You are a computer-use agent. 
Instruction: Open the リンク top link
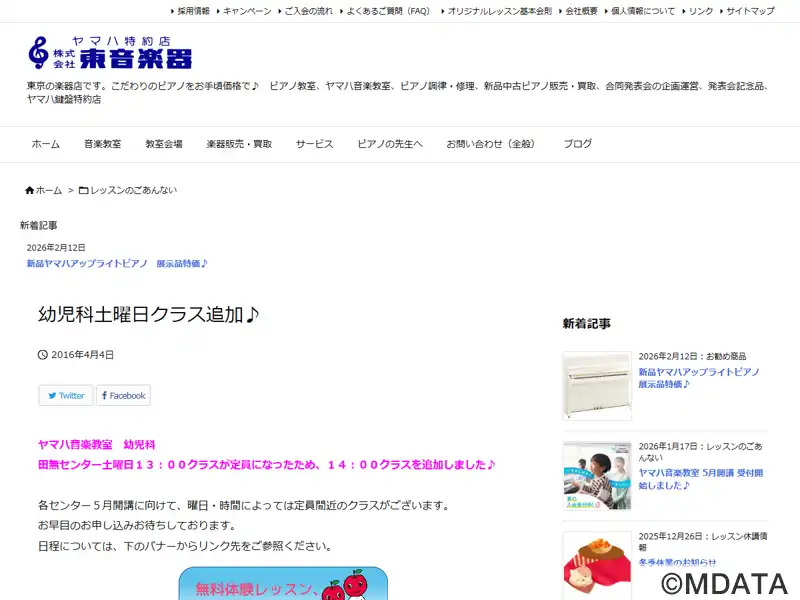click(701, 11)
